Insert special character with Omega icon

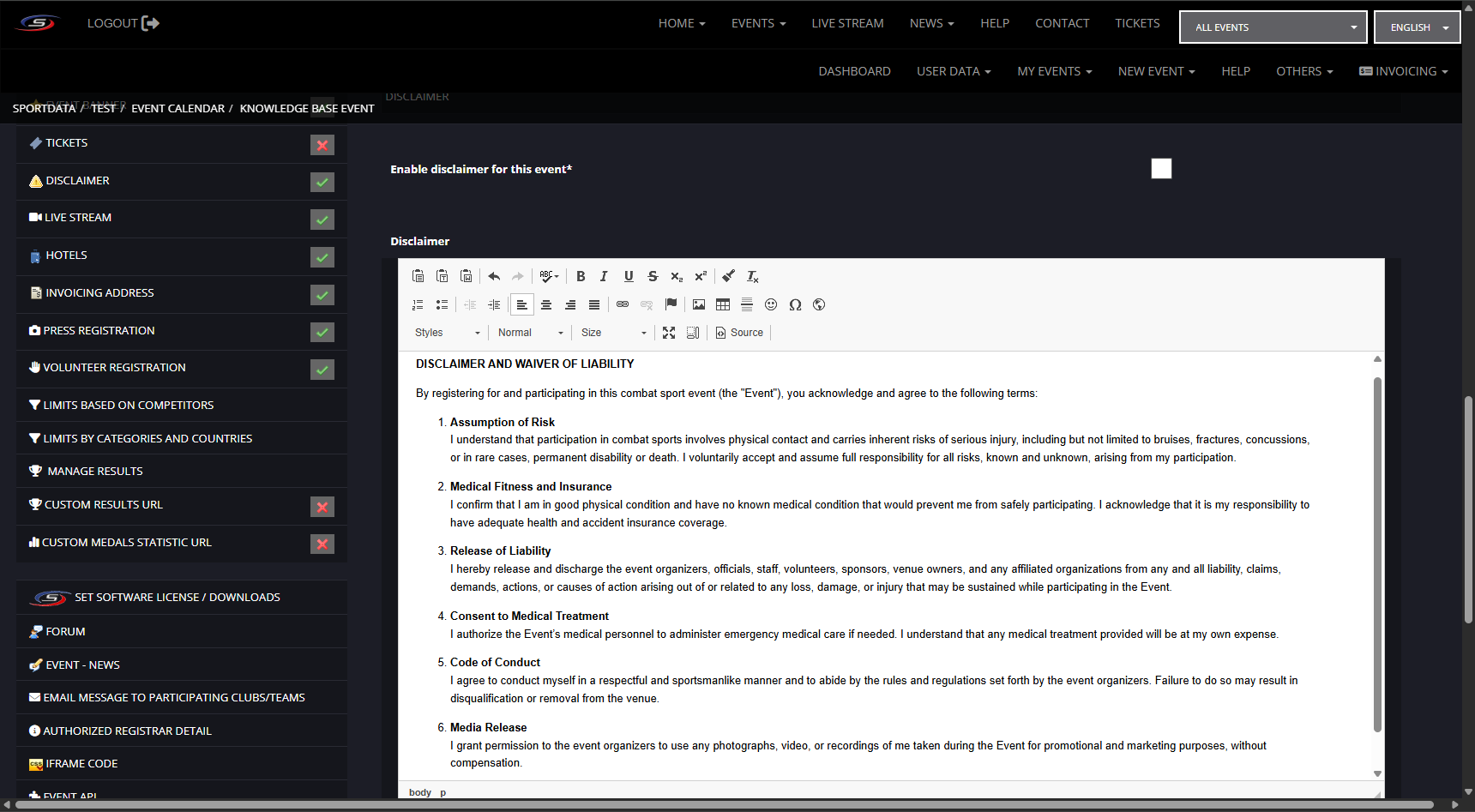pyautogui.click(x=795, y=304)
